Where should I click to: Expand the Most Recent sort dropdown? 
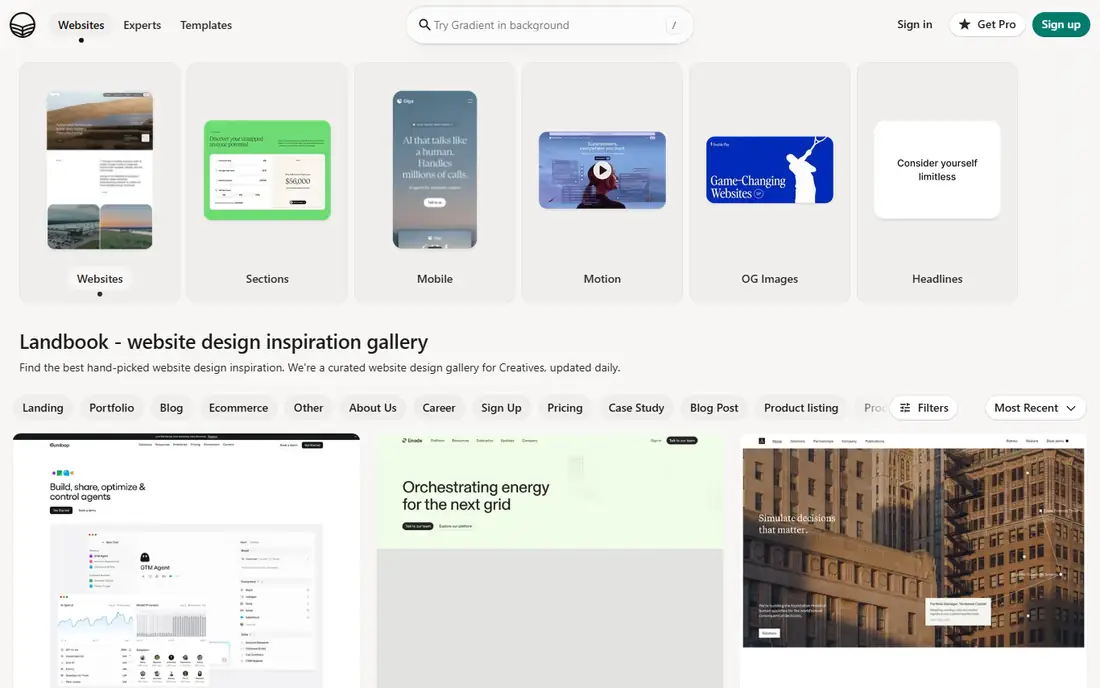(x=1035, y=407)
